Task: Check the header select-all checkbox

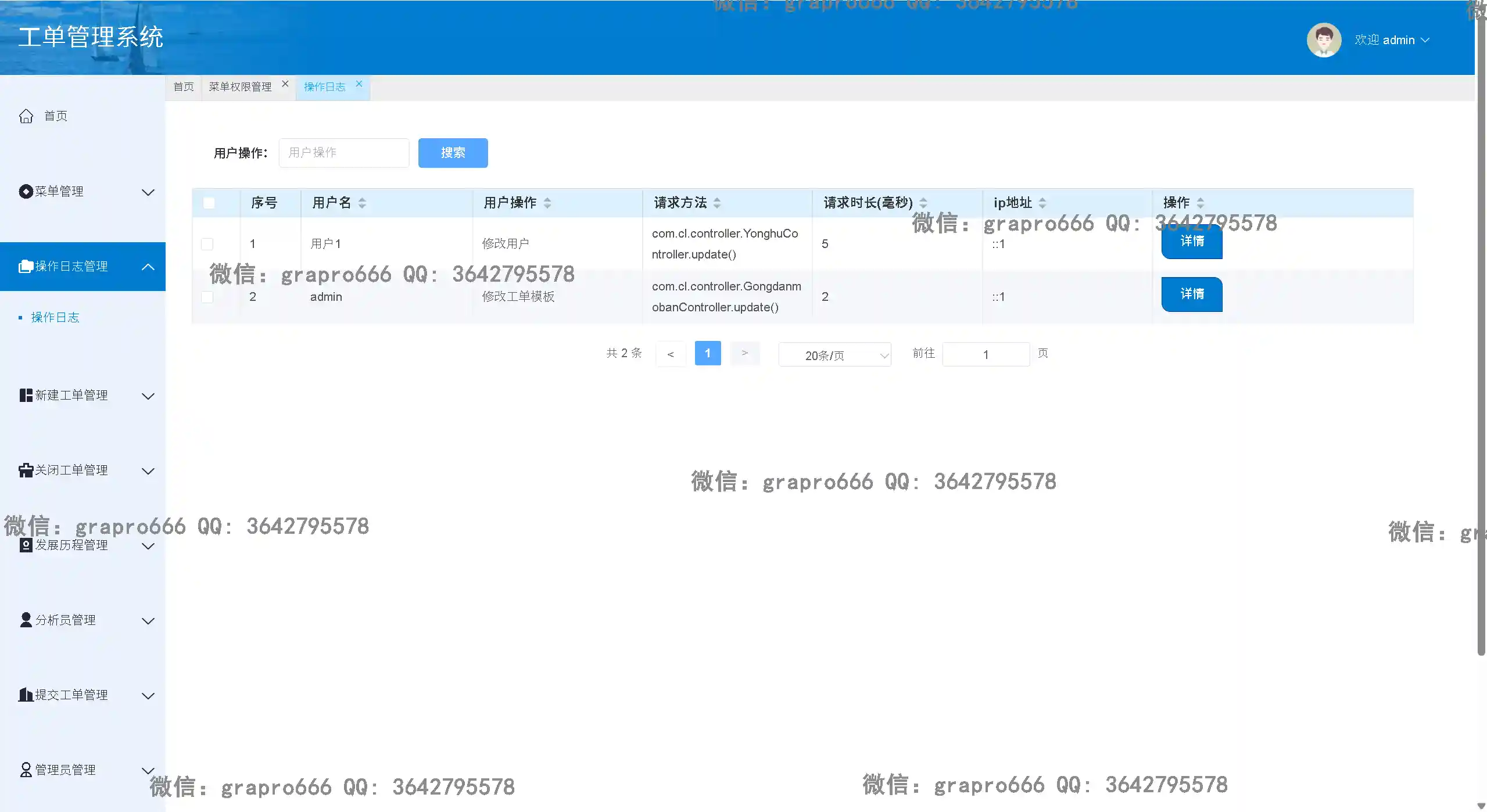Action: (208, 202)
